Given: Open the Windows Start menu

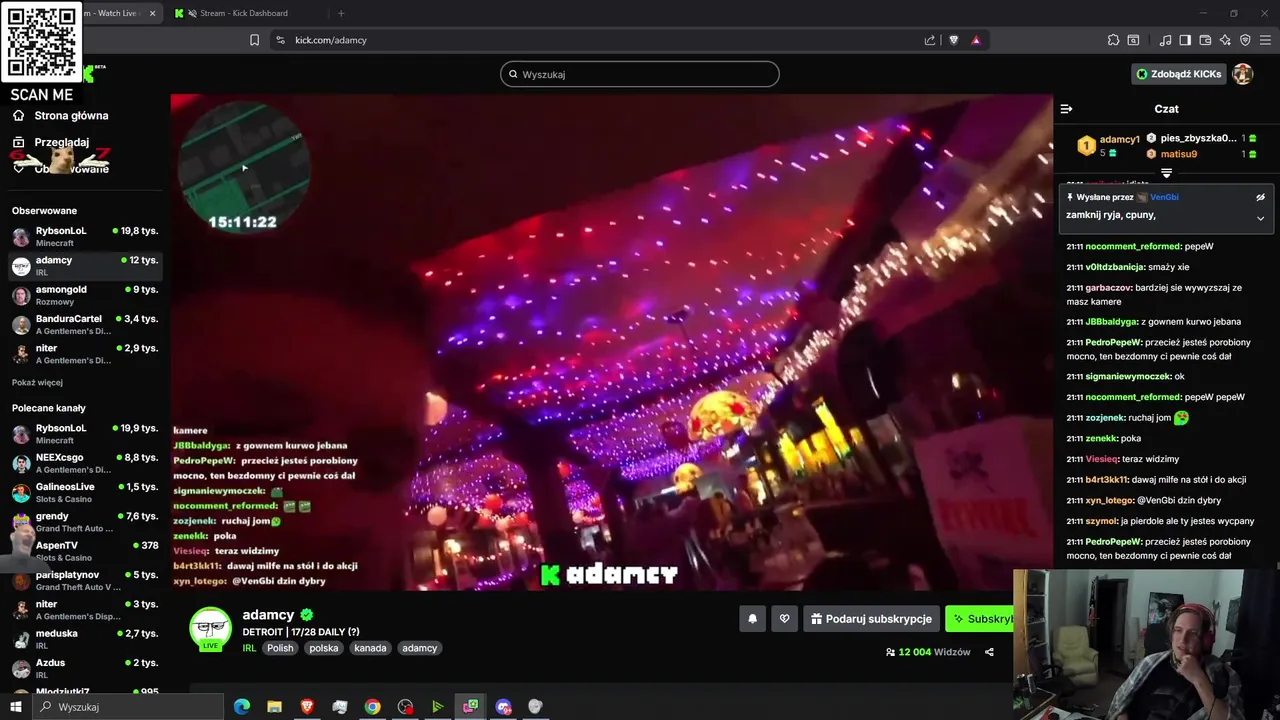Looking at the screenshot, I should (x=15, y=707).
